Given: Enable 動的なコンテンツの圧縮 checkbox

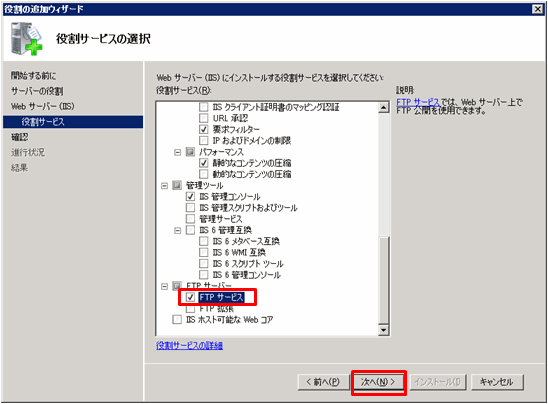Looking at the screenshot, I should click(x=204, y=174).
